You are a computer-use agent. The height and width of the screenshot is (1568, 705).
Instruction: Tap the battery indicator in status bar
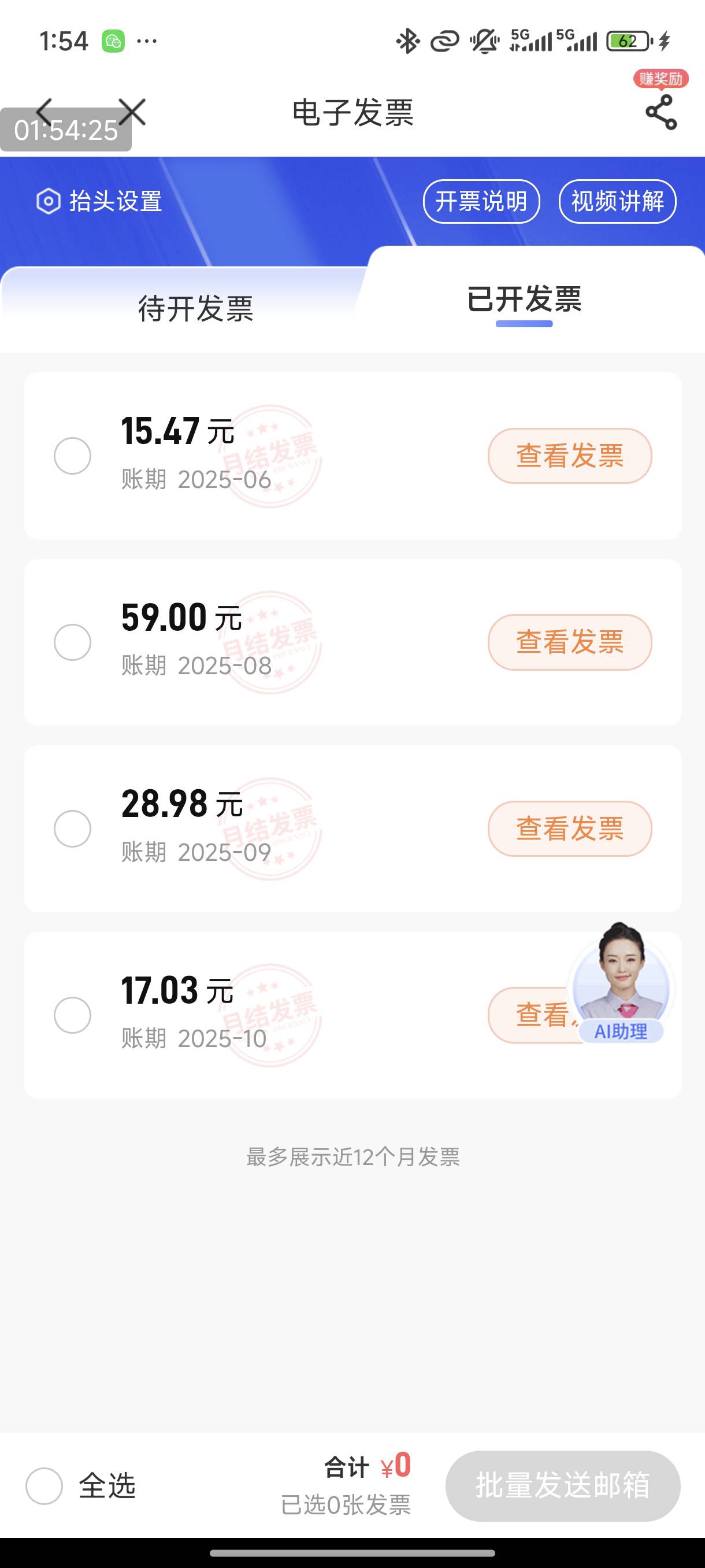[629, 42]
